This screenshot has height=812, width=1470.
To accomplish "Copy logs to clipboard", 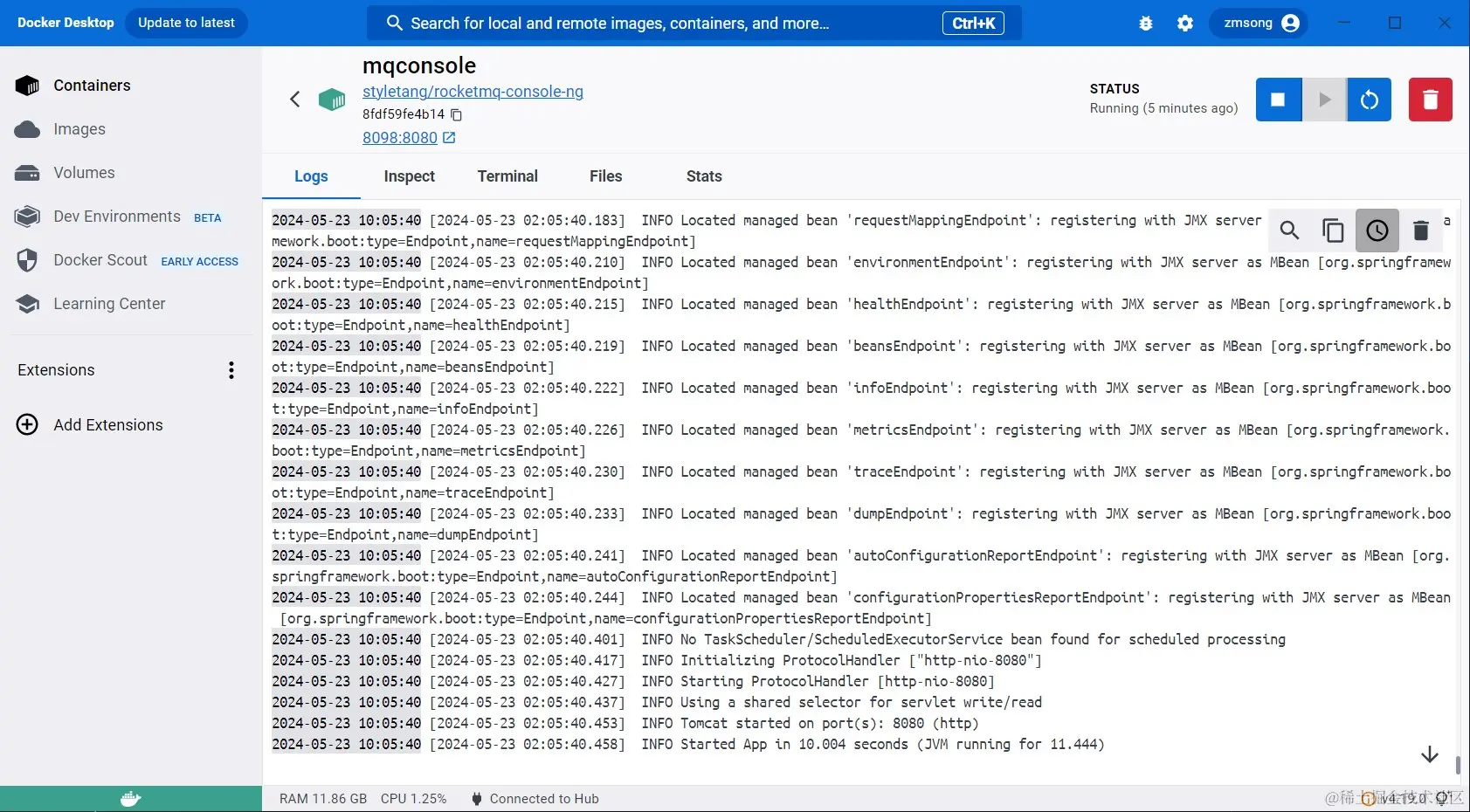I will pos(1333,231).
